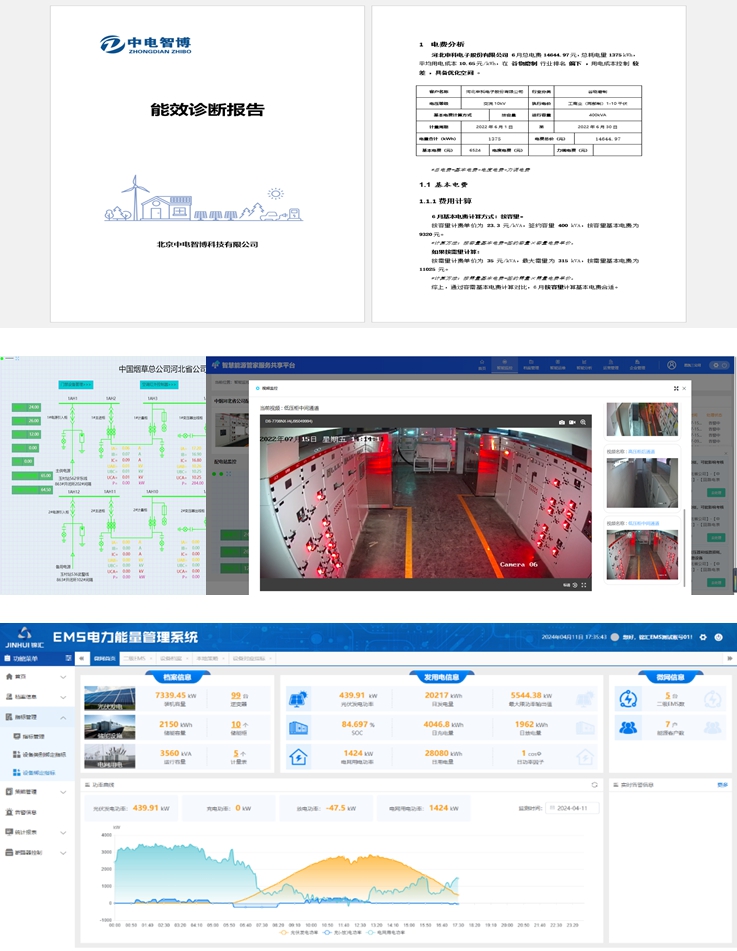Switch to the first EMS home tab
This screenshot has height=951, width=737.
point(100,659)
